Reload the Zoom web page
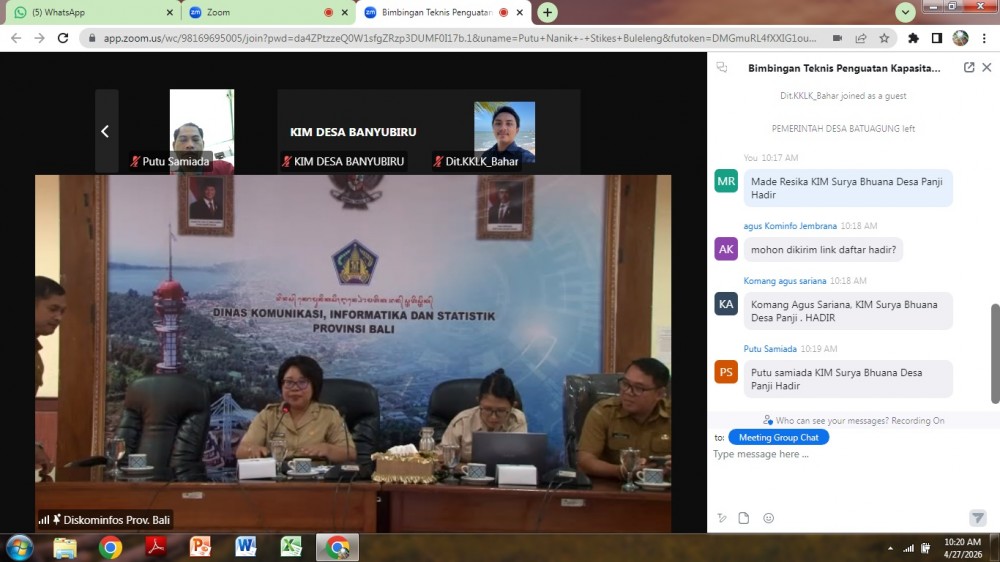The height and width of the screenshot is (562, 1000). tap(63, 38)
